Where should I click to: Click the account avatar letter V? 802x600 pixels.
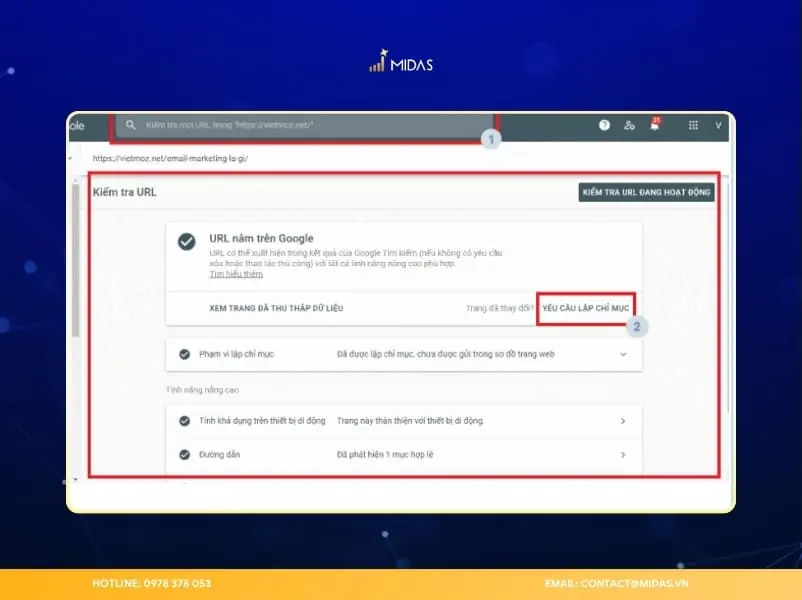(718, 125)
